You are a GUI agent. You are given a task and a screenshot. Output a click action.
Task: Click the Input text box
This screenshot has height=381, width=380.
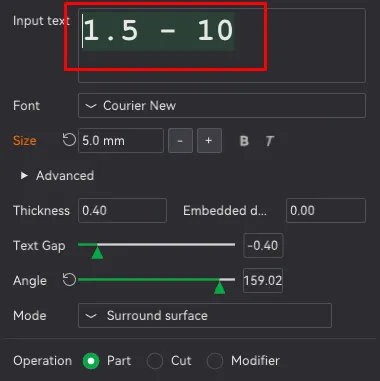click(x=222, y=45)
